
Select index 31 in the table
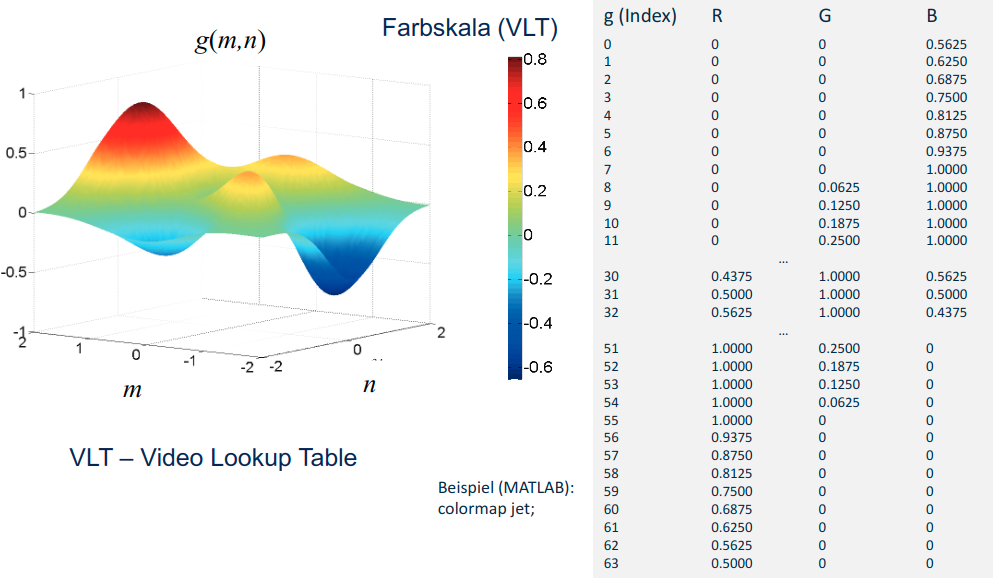(613, 294)
